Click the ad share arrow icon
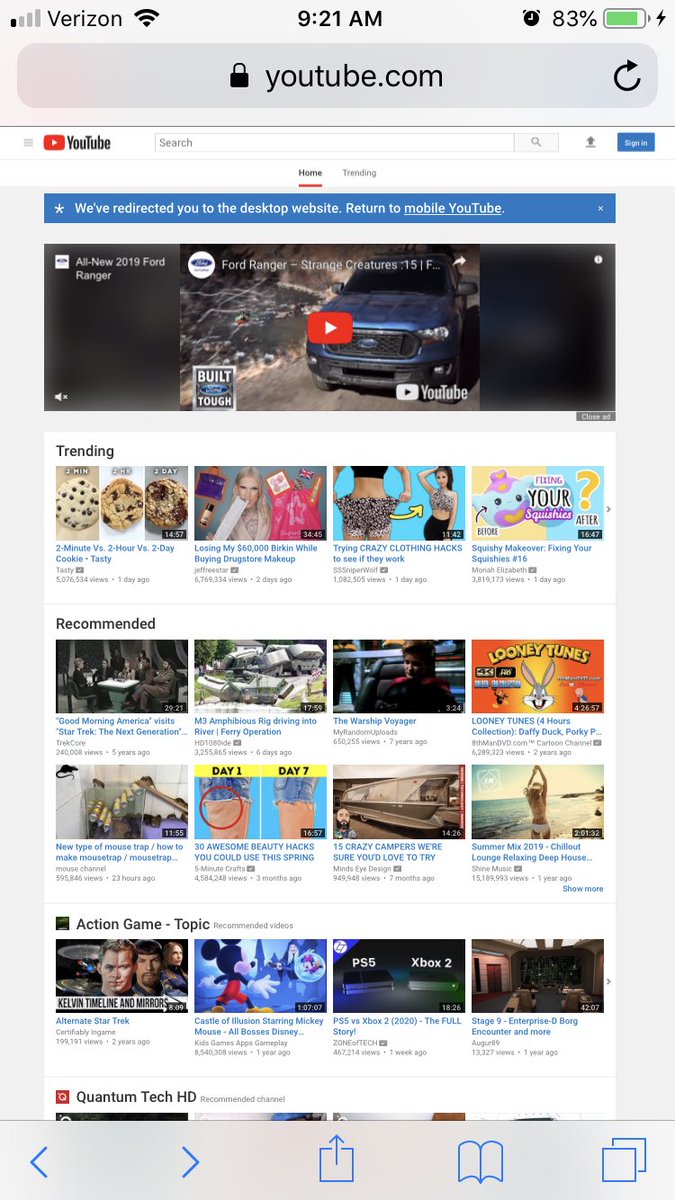The image size is (675, 1200). click(x=459, y=262)
